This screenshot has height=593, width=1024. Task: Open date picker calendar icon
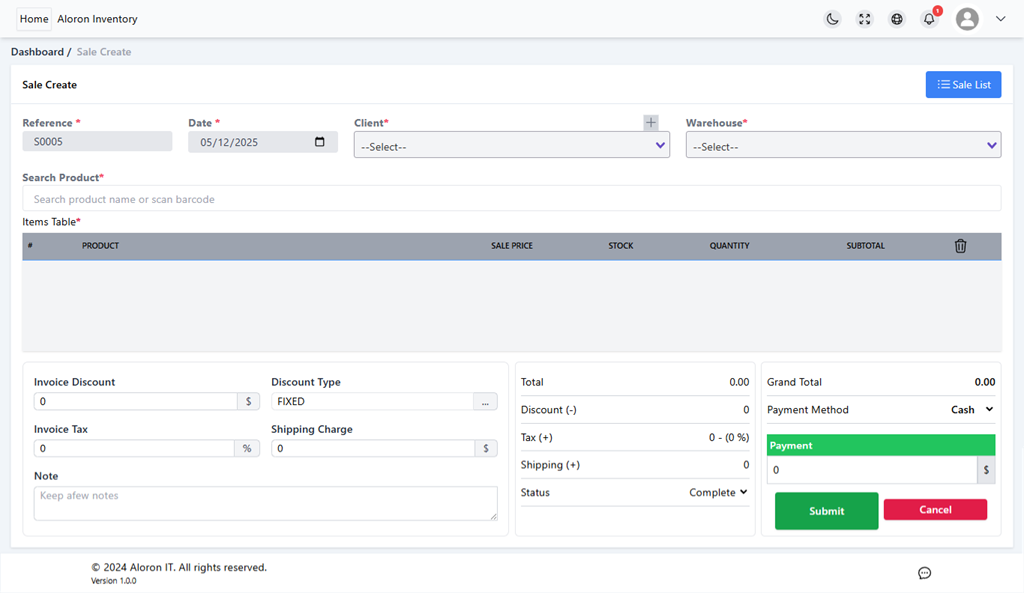pyautogui.click(x=320, y=142)
